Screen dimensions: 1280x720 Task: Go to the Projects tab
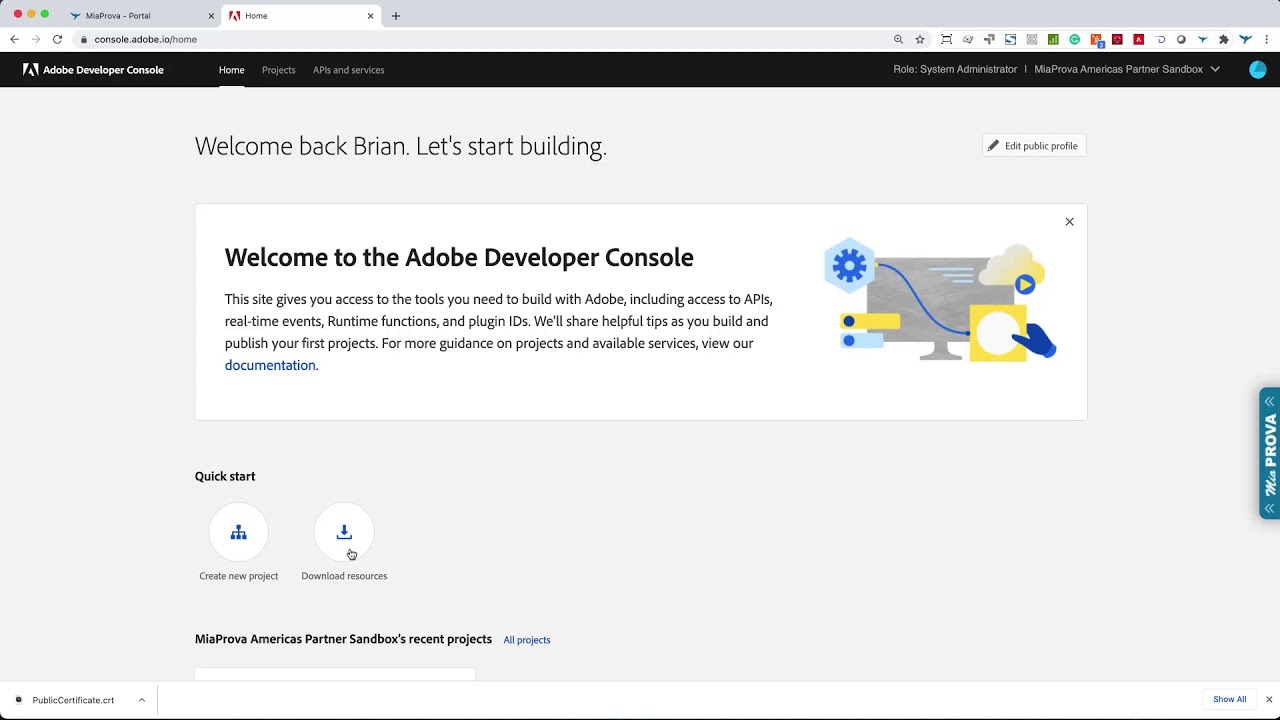click(278, 70)
